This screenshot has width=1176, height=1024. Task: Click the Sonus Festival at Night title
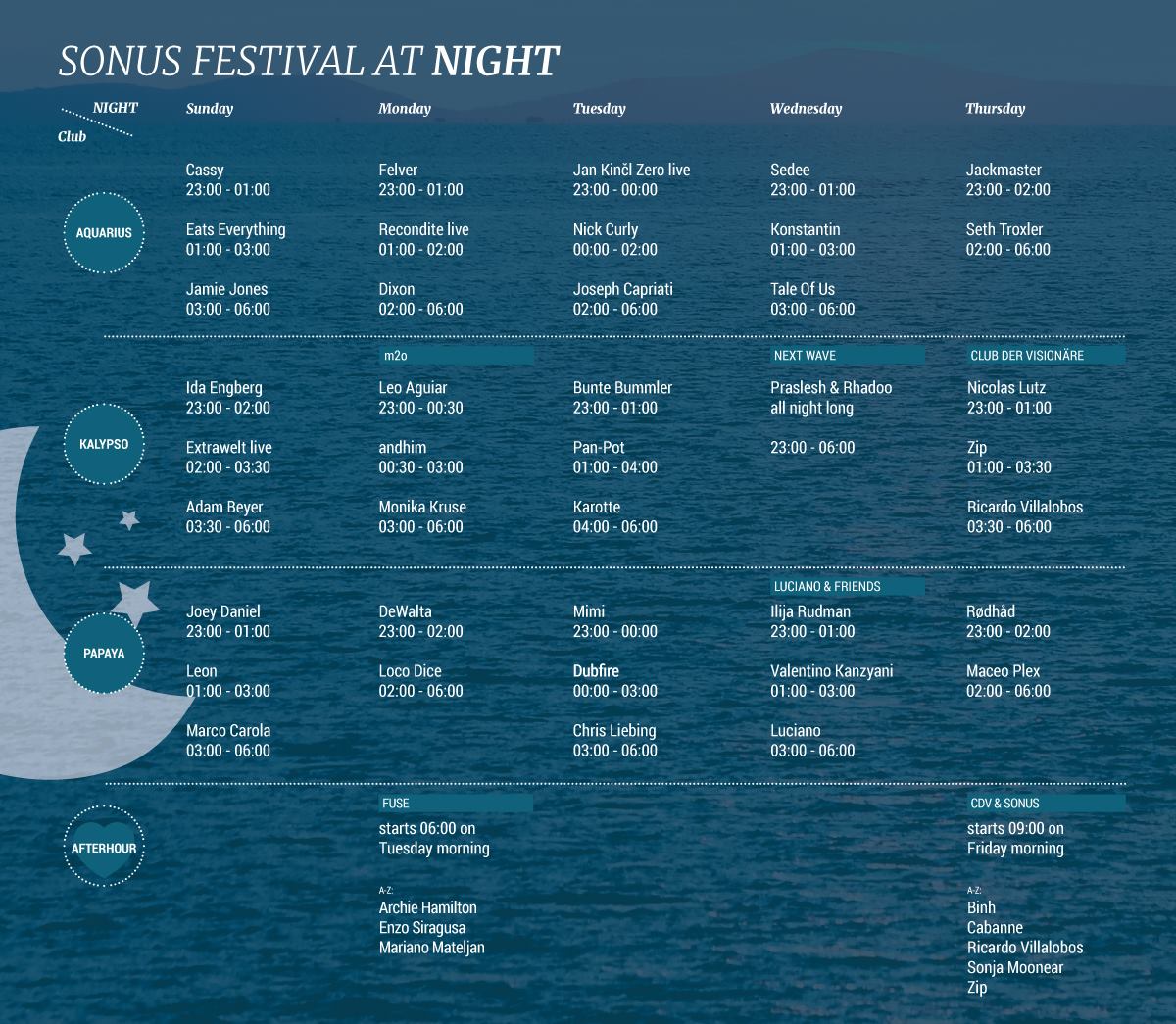pyautogui.click(x=309, y=61)
